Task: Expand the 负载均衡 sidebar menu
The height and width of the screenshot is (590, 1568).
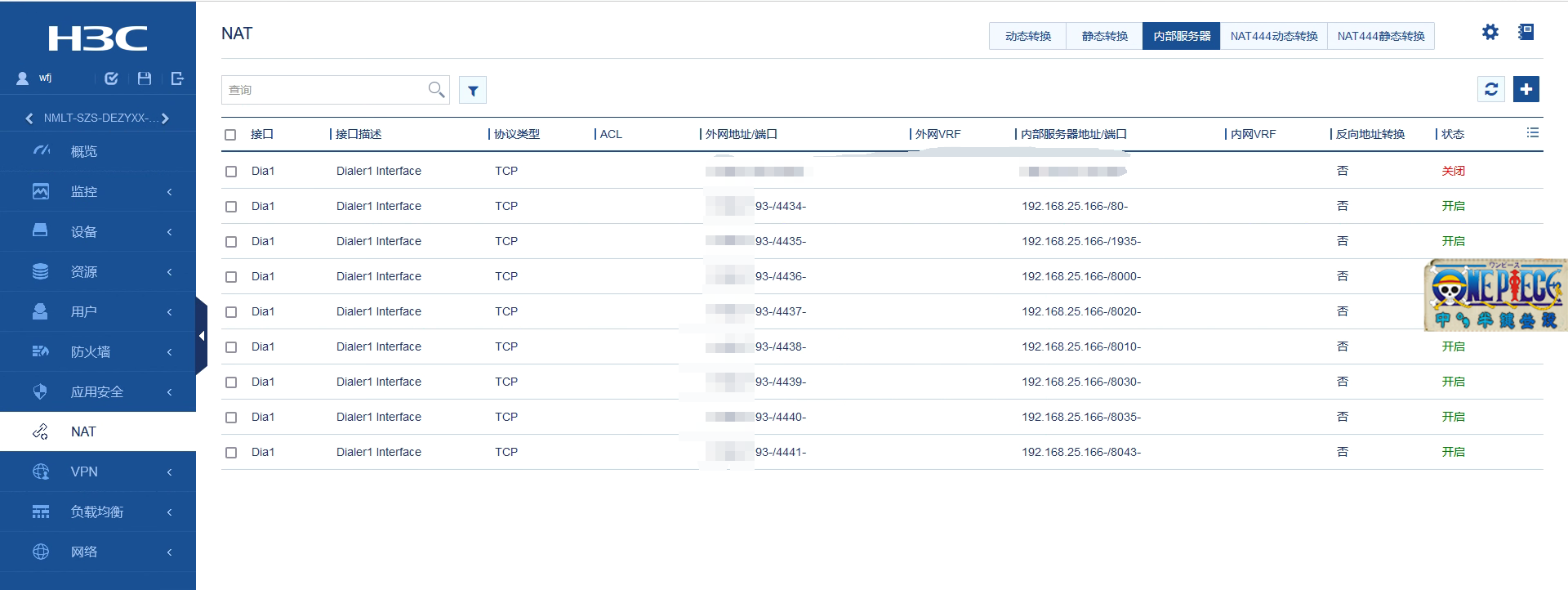Action: 98,512
